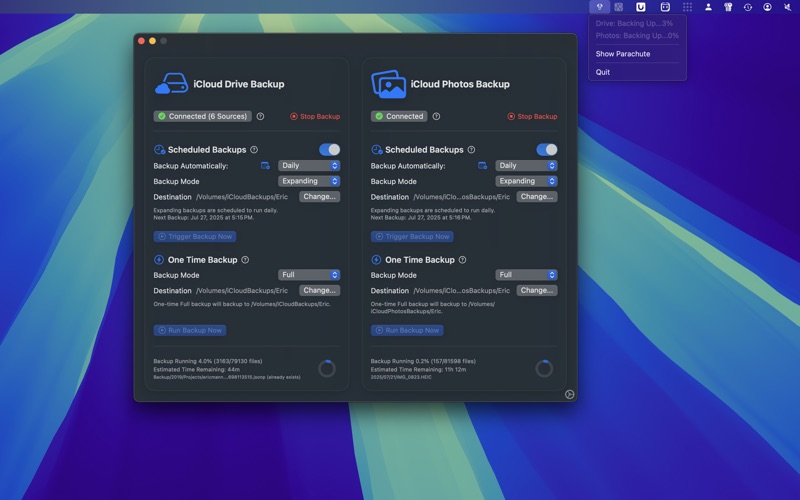Viewport: 800px width, 500px height.
Task: Click Photos Trigger Backup Now button
Action: pos(412,237)
